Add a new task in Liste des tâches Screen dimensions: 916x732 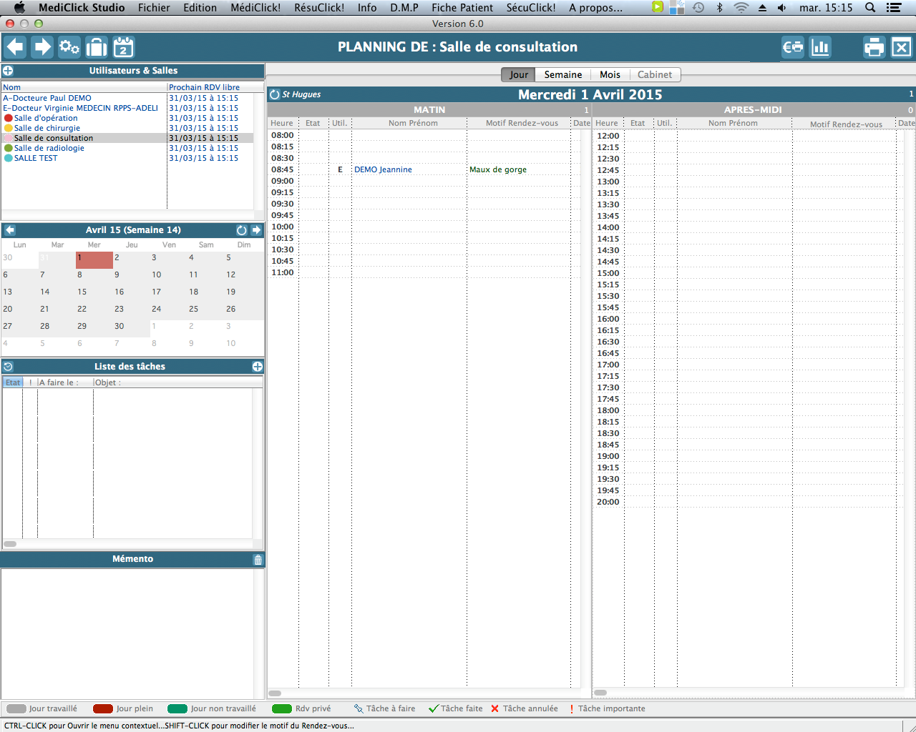click(257, 367)
